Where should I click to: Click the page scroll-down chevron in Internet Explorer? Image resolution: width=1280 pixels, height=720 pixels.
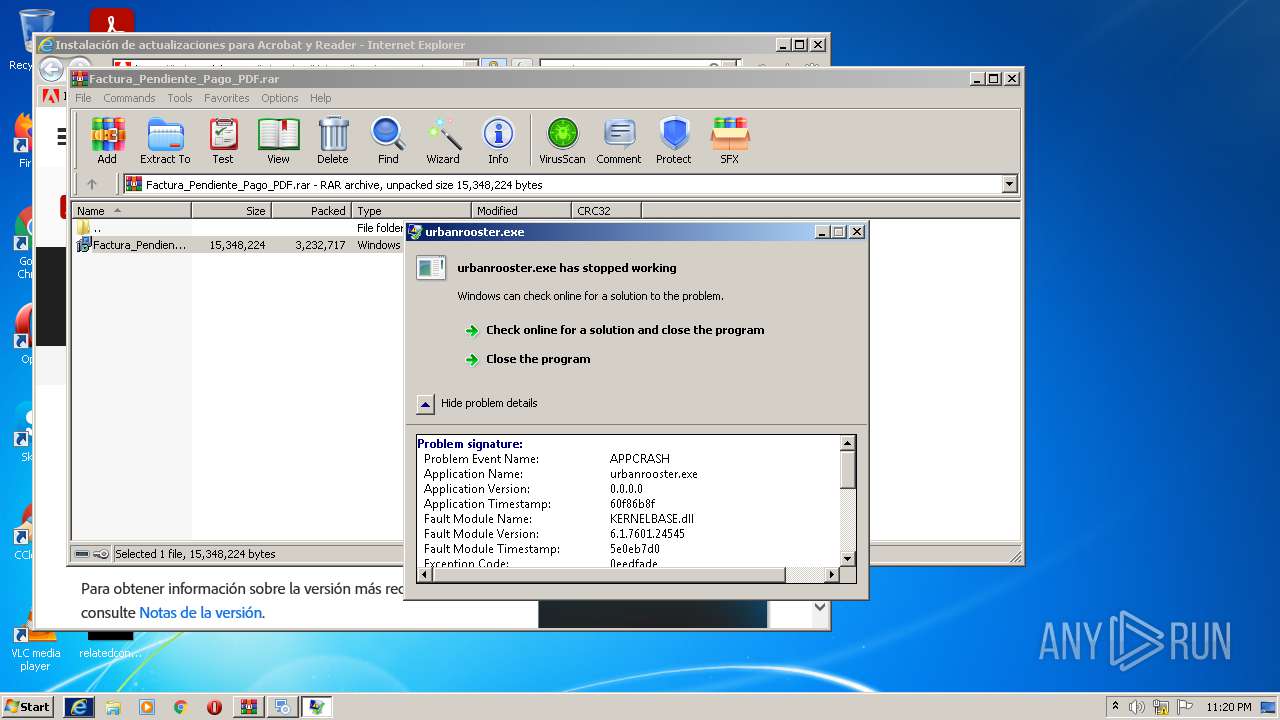(820, 607)
